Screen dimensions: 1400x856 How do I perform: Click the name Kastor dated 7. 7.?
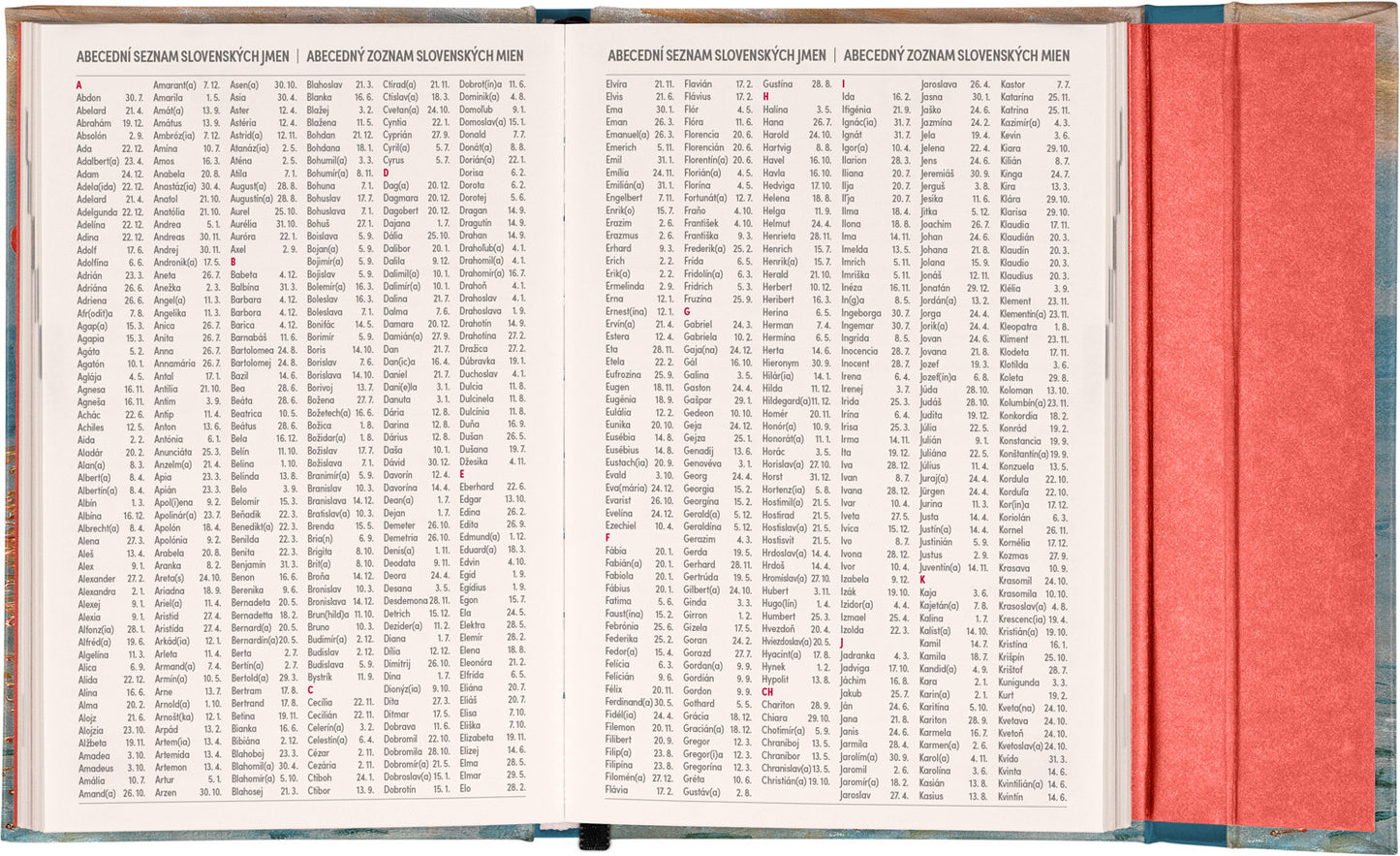coord(1012,85)
